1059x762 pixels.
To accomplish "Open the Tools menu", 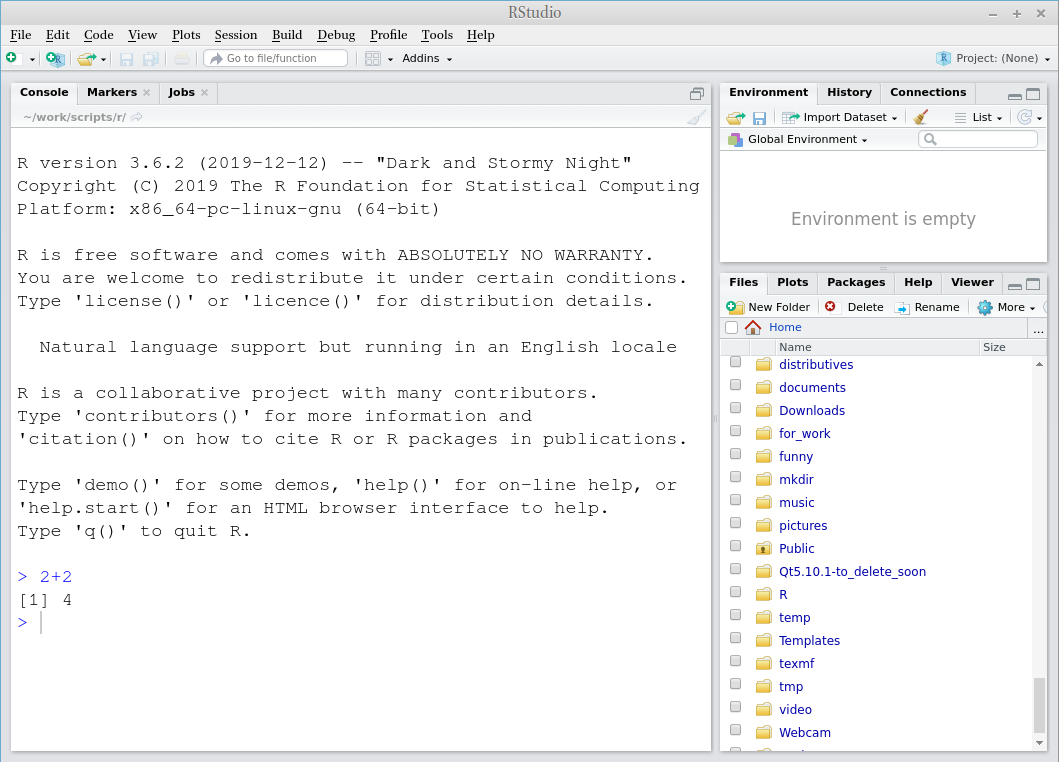I will (x=437, y=35).
